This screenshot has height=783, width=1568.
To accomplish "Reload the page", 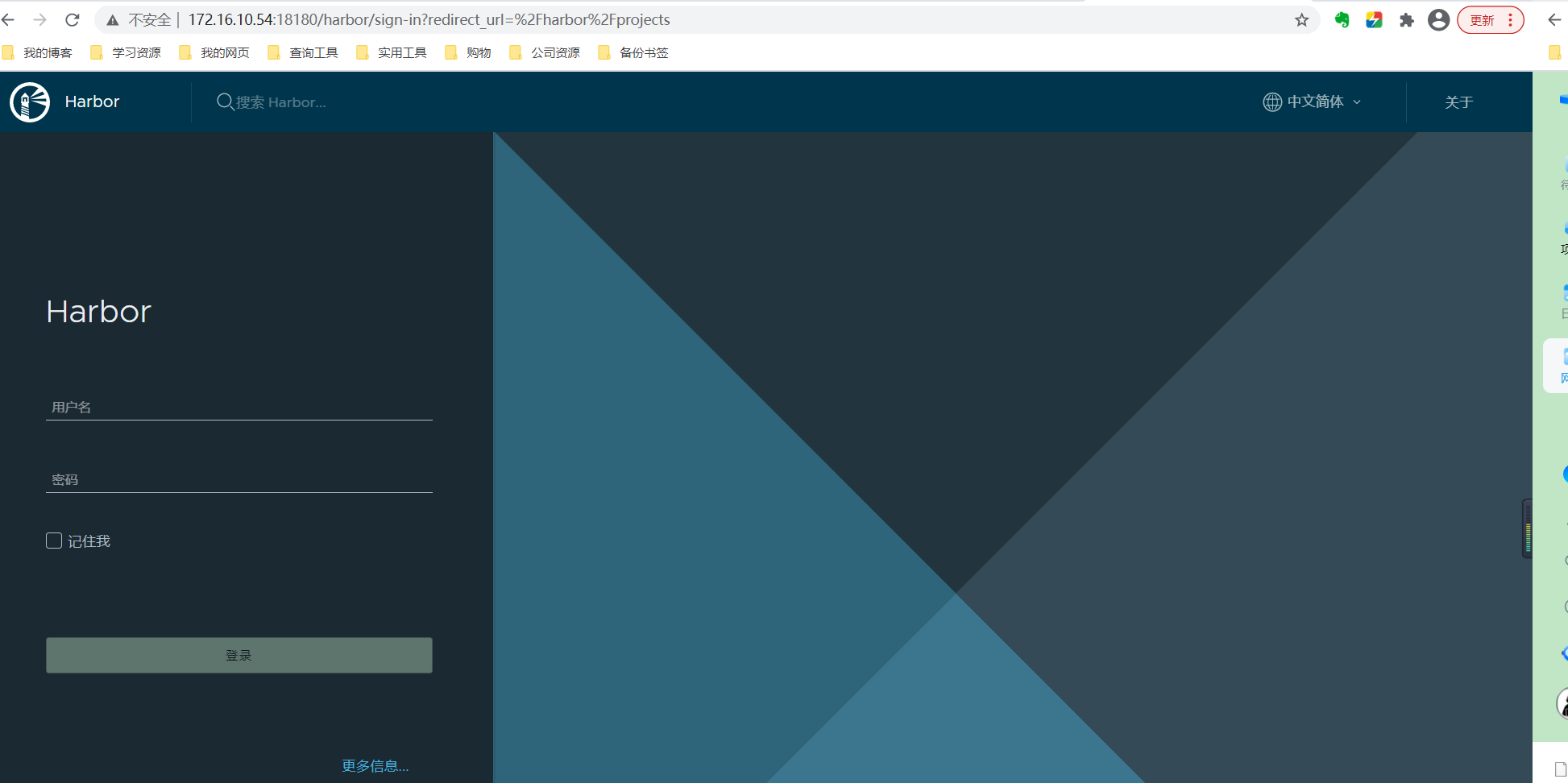I will (73, 20).
